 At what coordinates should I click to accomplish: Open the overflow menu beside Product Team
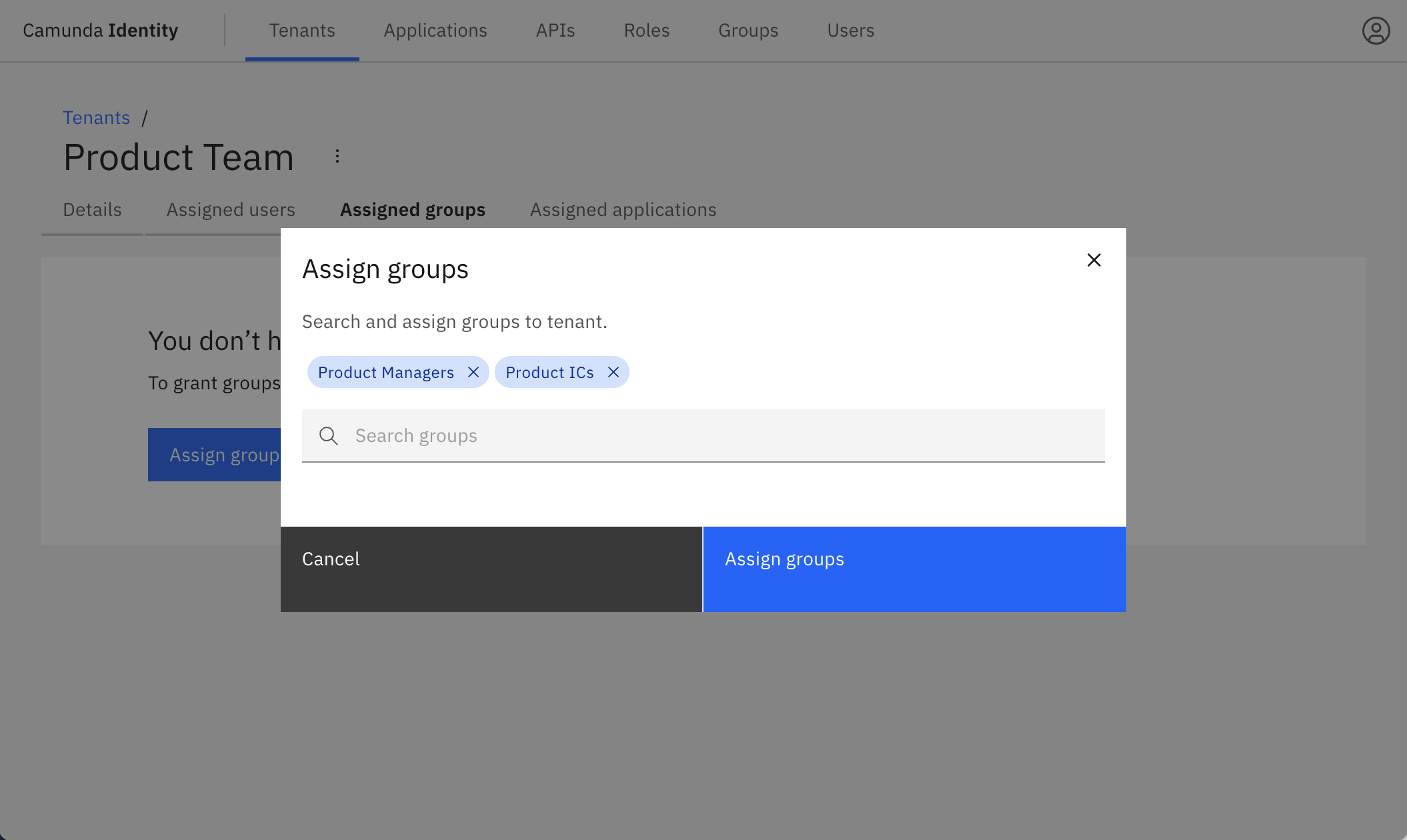tap(337, 155)
